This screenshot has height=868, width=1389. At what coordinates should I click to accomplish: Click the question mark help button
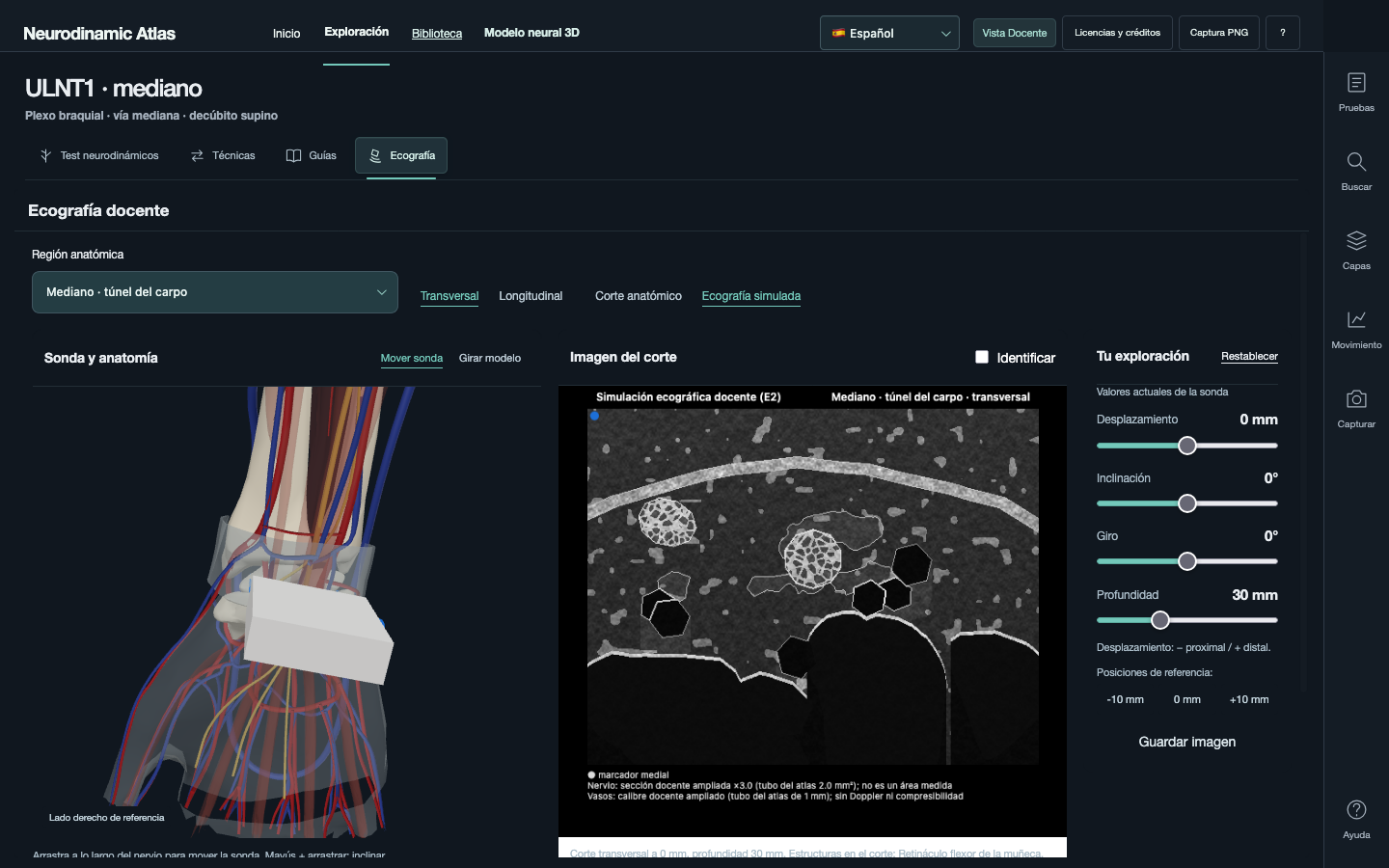pyautogui.click(x=1283, y=33)
